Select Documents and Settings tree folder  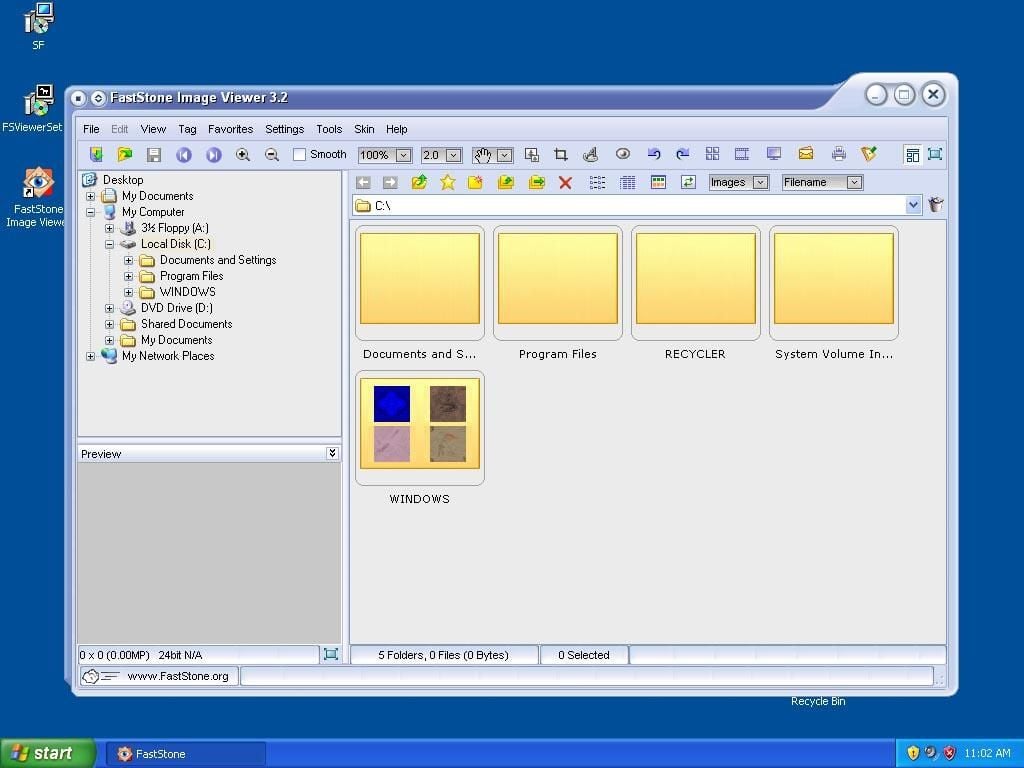pos(218,260)
